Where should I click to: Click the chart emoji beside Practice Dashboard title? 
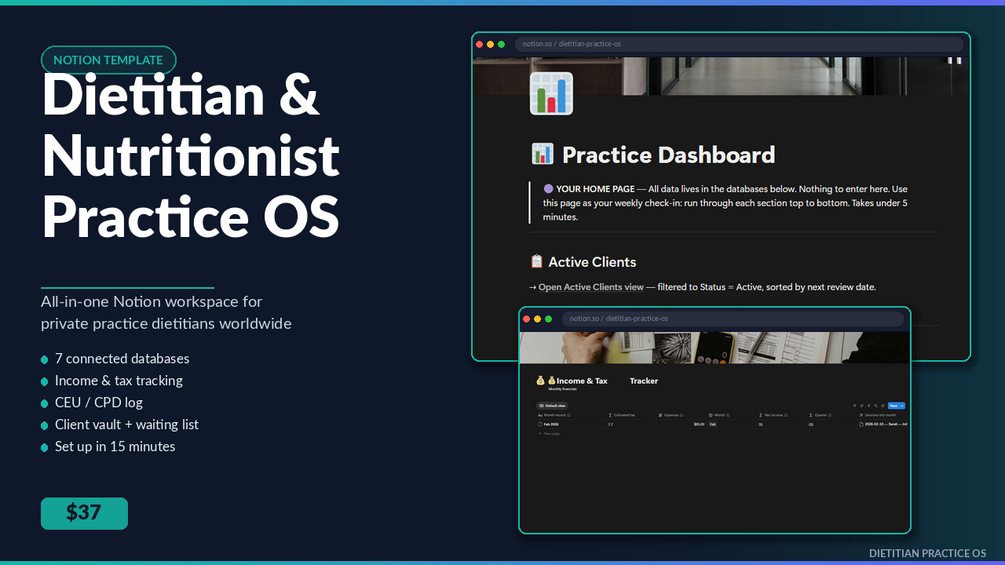(x=542, y=154)
